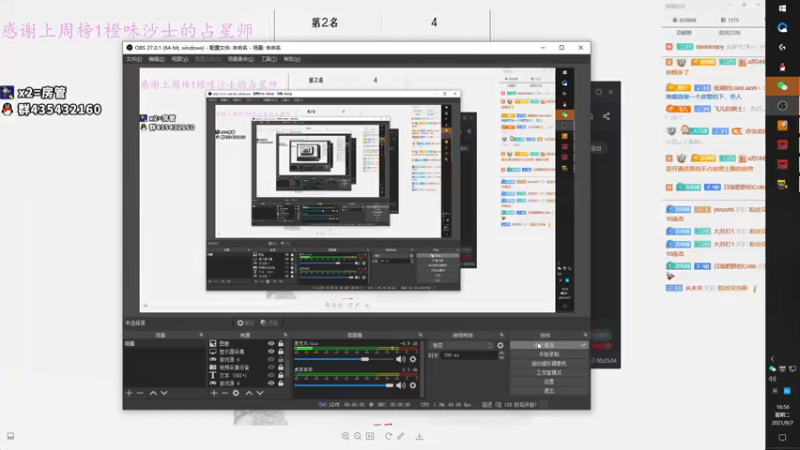Open the 编辑(E) menu in OBS
Viewport: 800px width, 450px height.
click(x=156, y=59)
